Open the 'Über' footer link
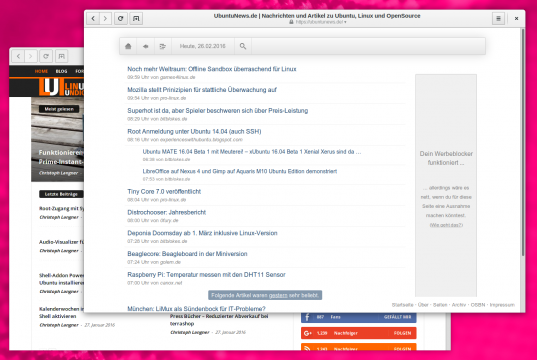 (x=423, y=305)
